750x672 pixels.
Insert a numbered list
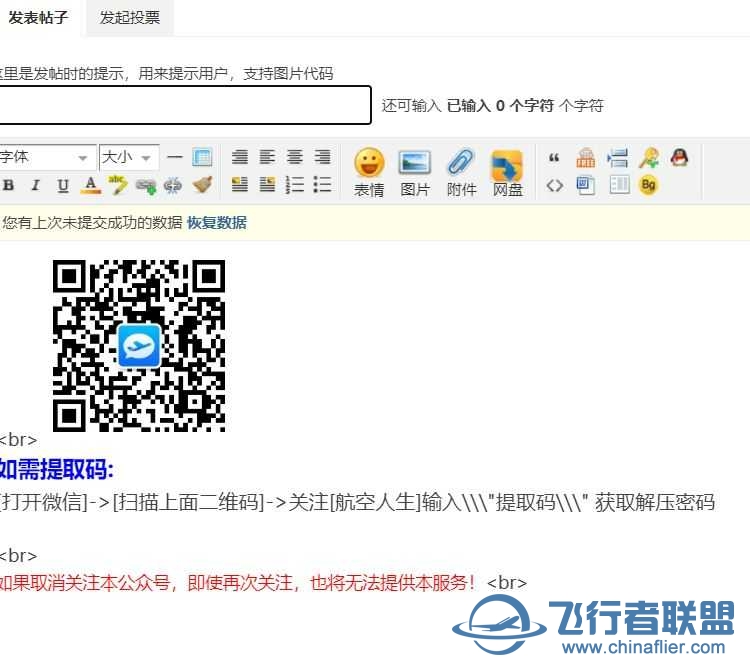coord(295,185)
